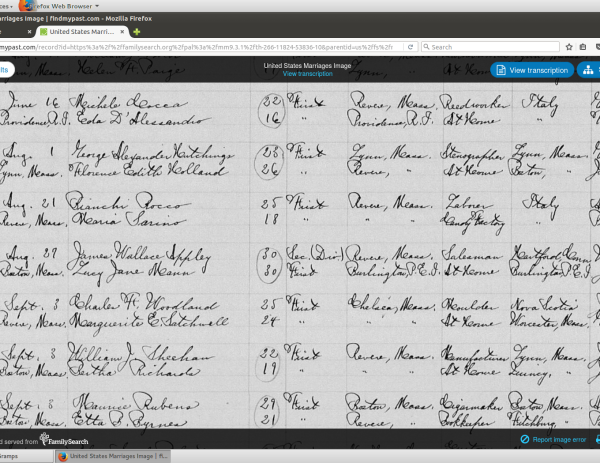Click the Pocket shield icon in toolbar

click(x=596, y=46)
